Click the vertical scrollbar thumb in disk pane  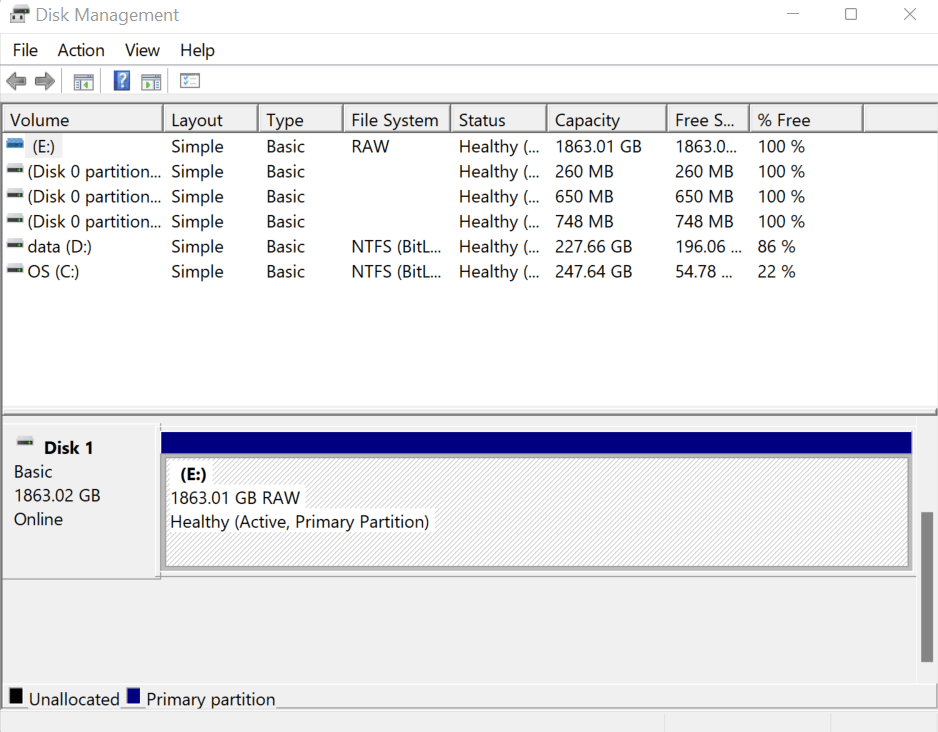[927, 587]
